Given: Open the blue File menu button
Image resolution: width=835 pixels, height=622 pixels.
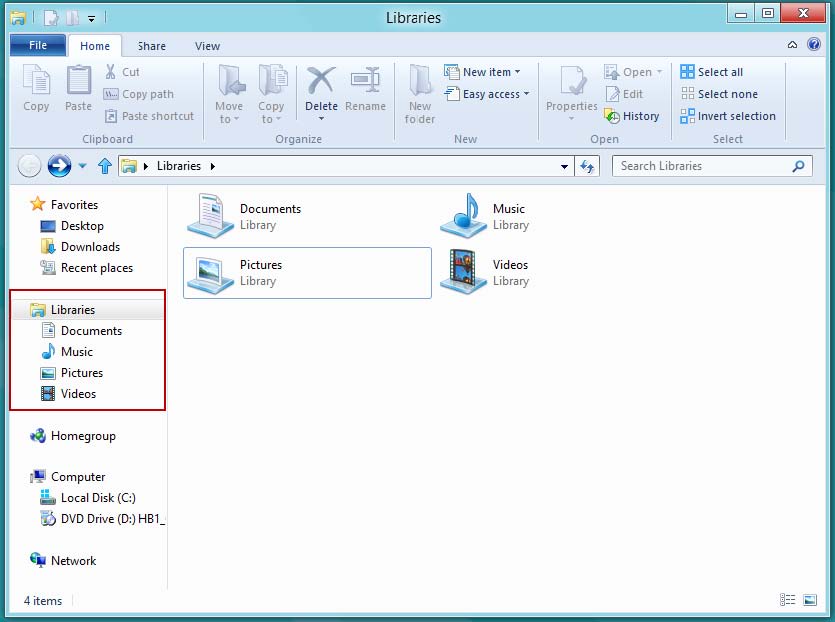Looking at the screenshot, I should point(38,46).
